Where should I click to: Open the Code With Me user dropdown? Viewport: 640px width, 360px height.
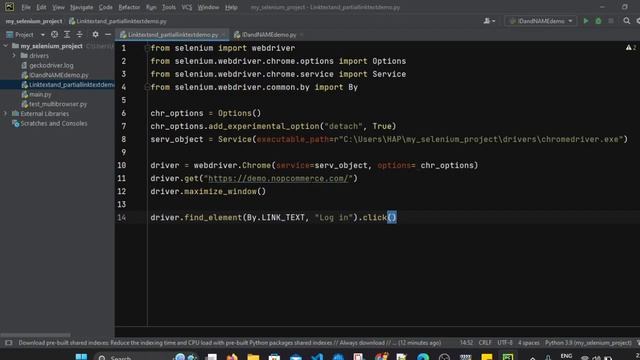pyautogui.click(x=489, y=21)
